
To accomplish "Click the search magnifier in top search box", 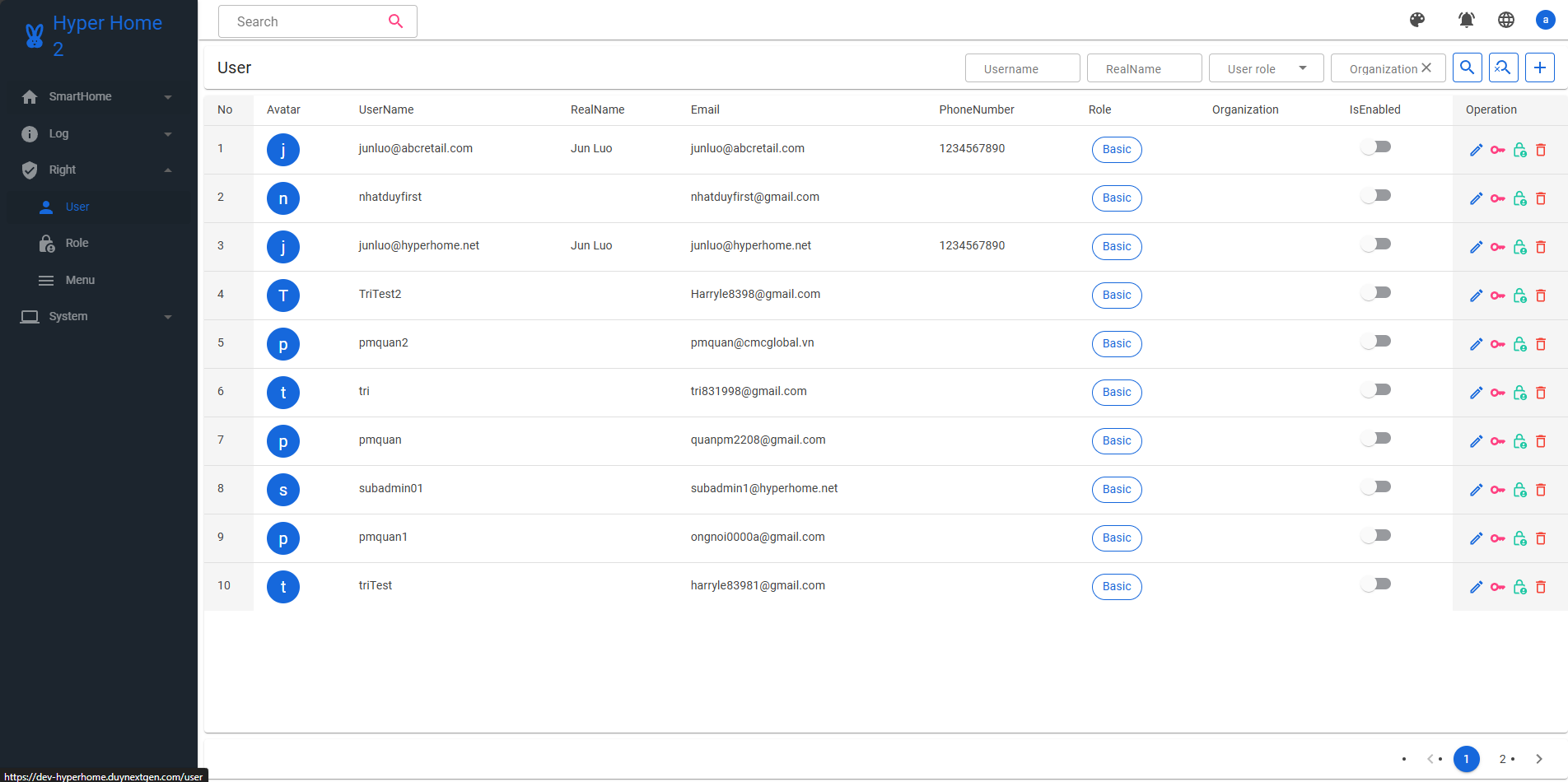I will 396,21.
